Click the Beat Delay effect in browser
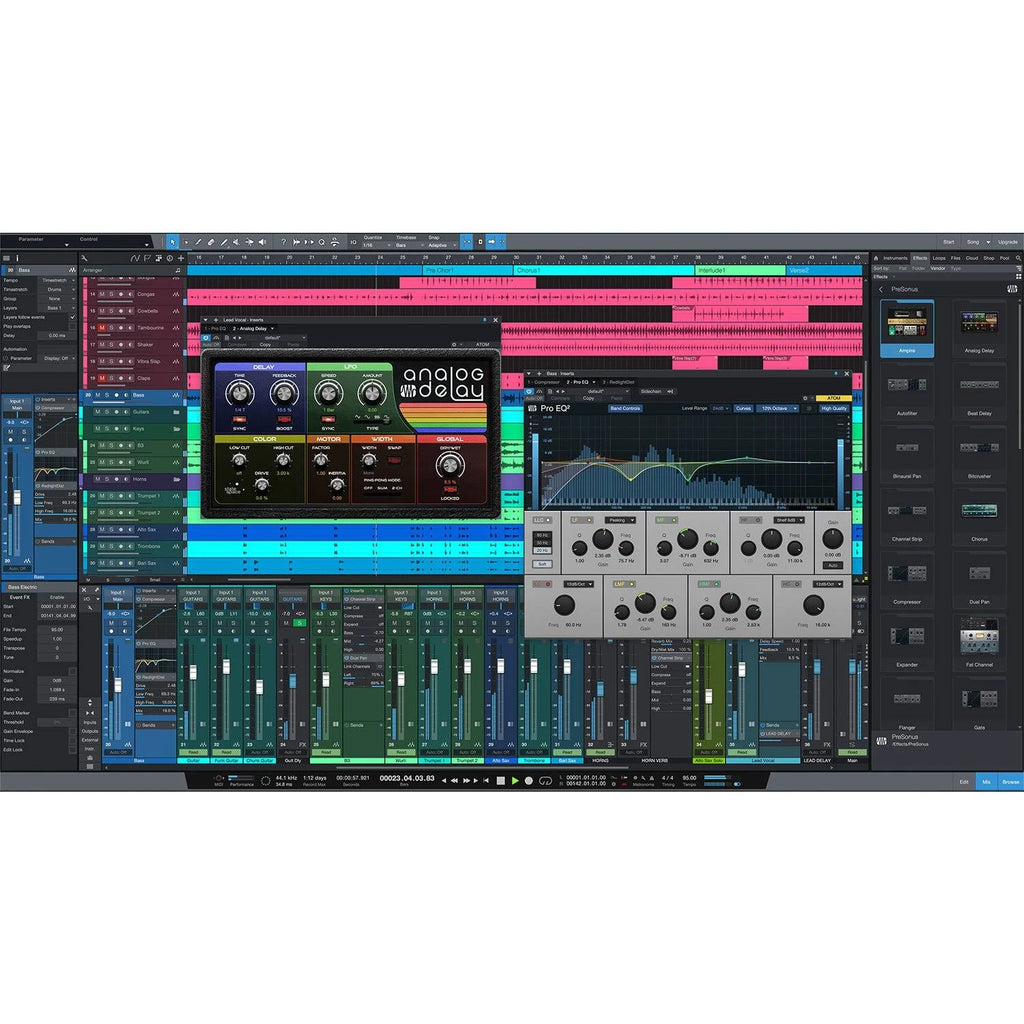This screenshot has height=1024, width=1024. click(979, 391)
